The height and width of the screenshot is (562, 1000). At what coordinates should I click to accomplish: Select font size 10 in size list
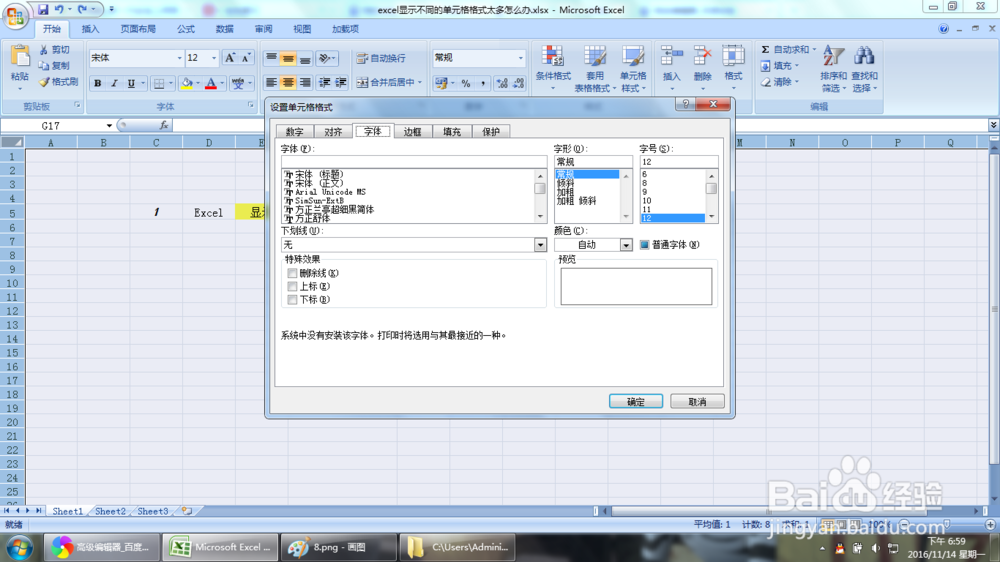tap(672, 200)
